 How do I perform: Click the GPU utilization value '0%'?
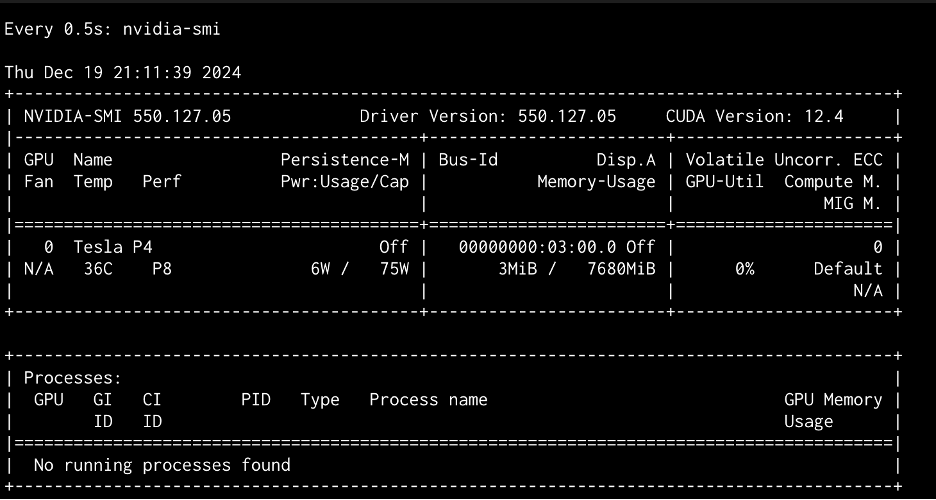[744, 269]
